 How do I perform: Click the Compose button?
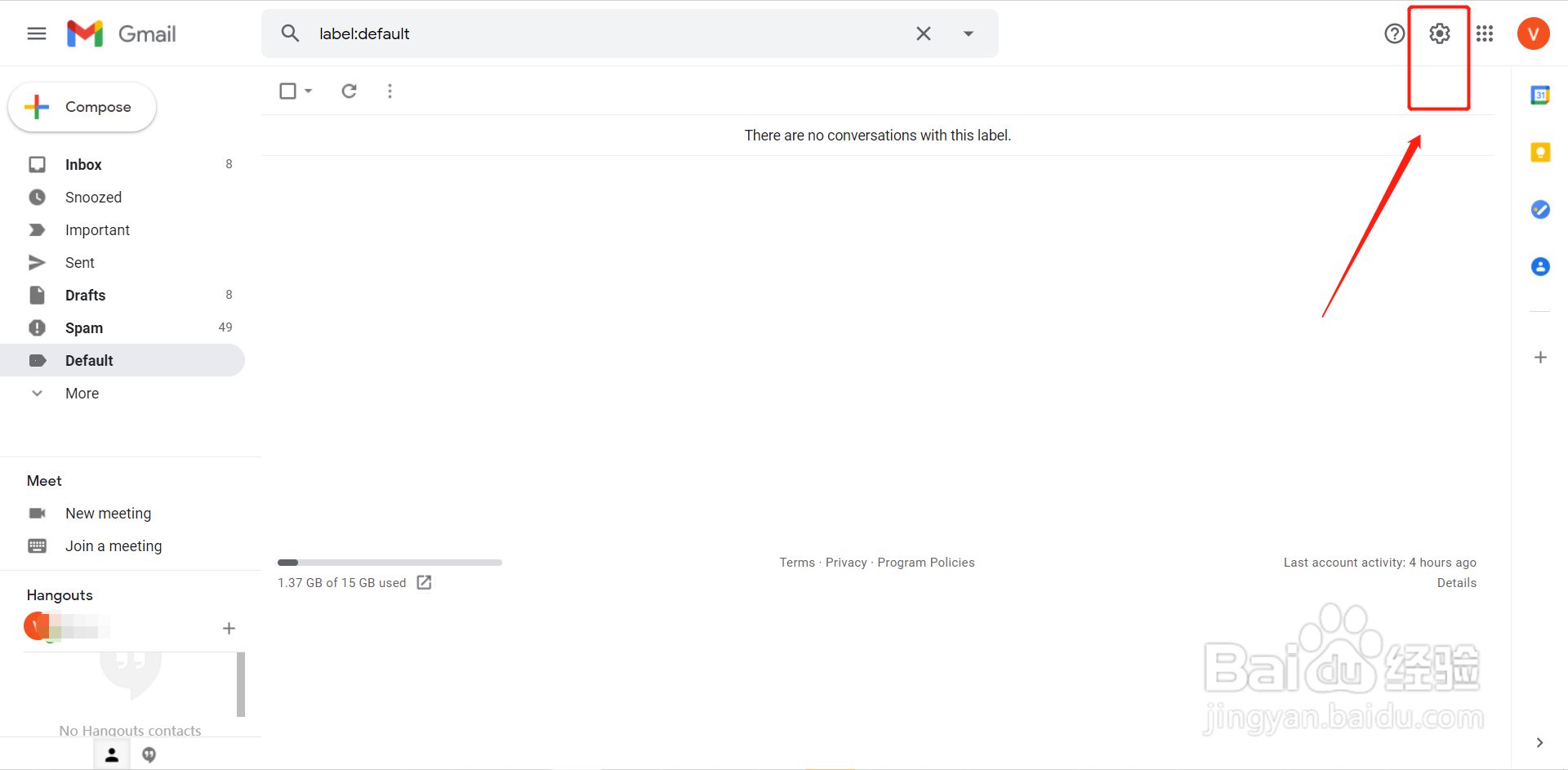coord(82,107)
